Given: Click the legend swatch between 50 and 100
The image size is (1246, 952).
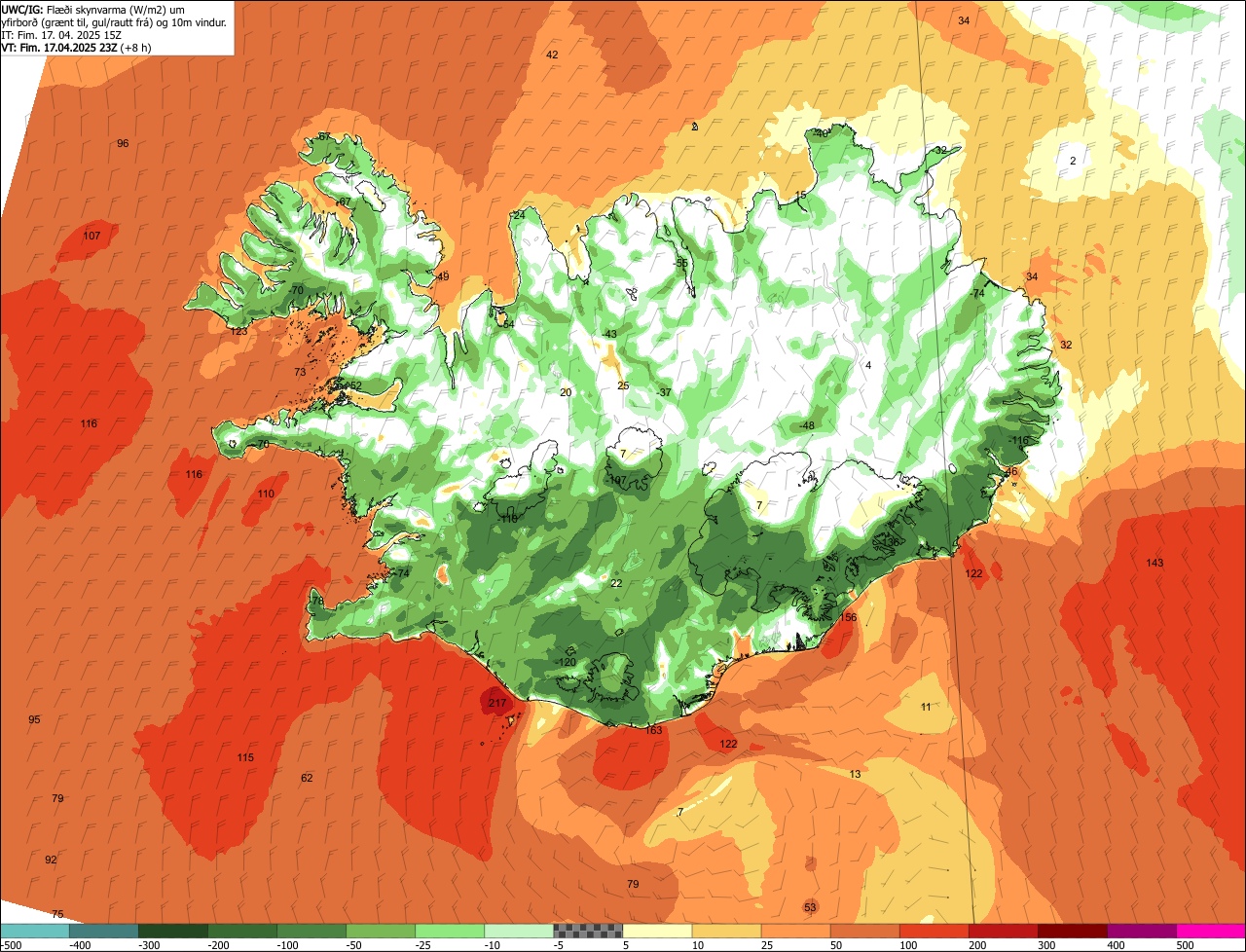Looking at the screenshot, I should pyautogui.click(x=864, y=931).
